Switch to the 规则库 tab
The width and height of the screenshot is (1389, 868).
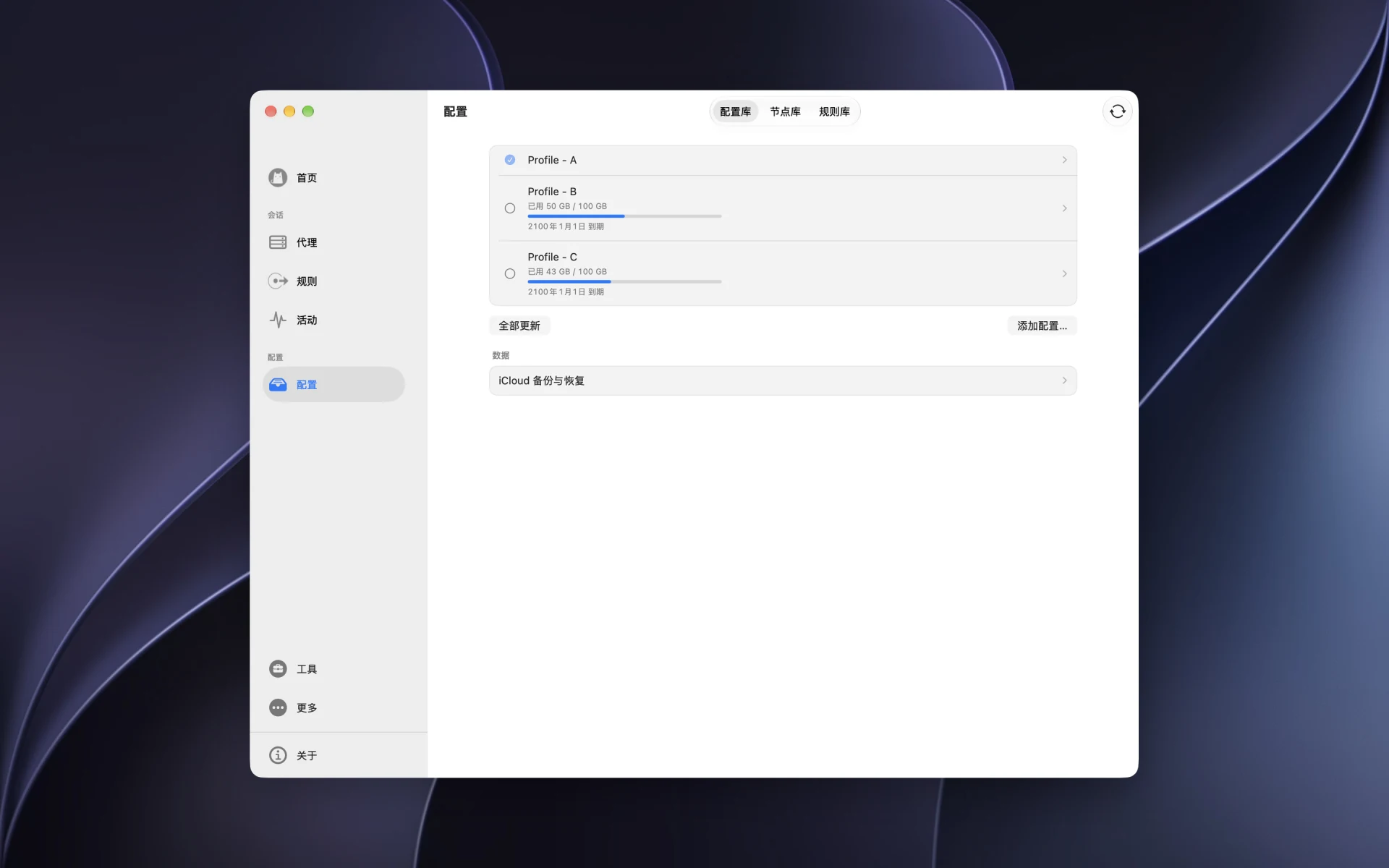coord(834,111)
